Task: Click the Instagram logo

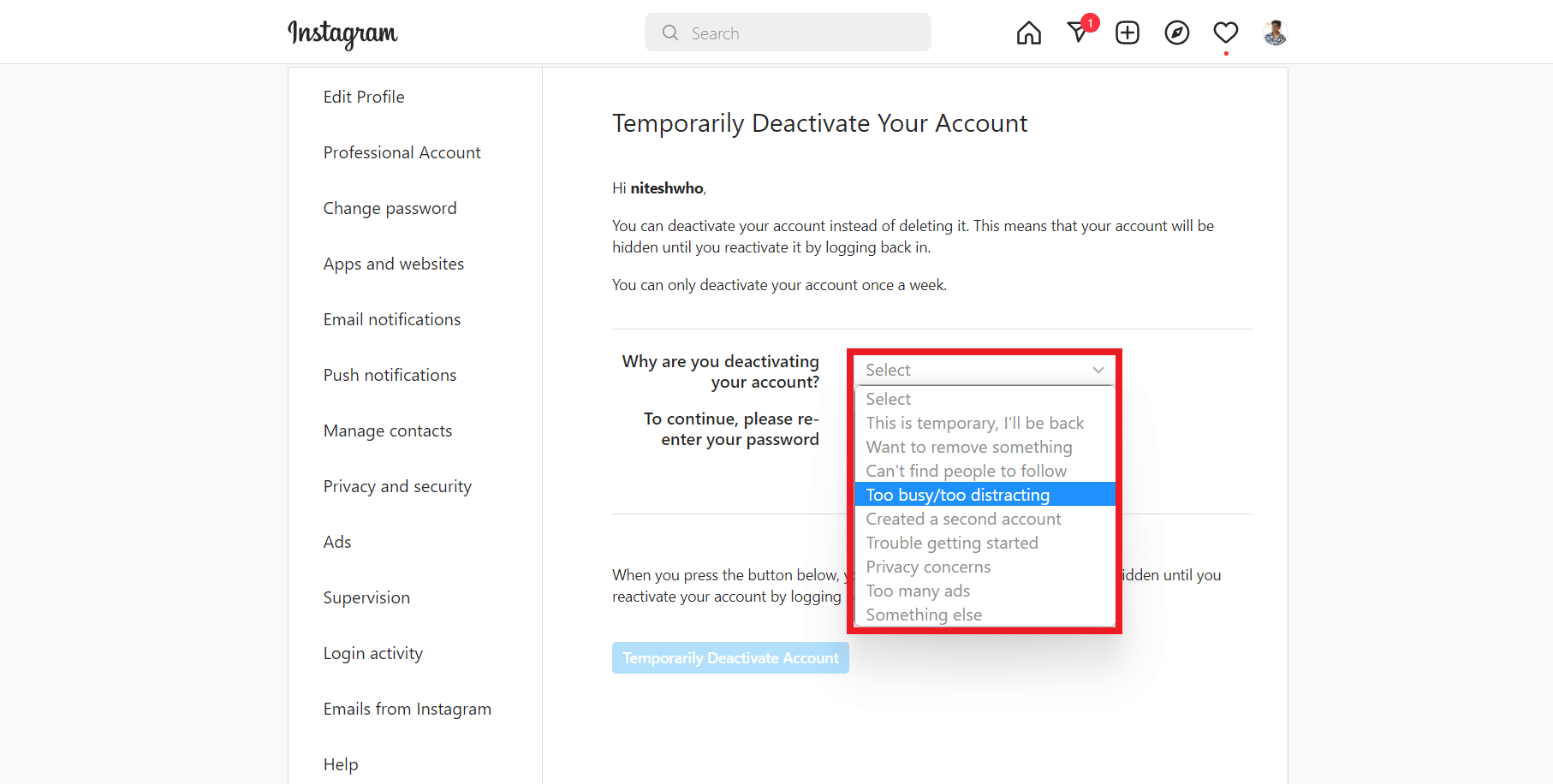Action: point(342,33)
